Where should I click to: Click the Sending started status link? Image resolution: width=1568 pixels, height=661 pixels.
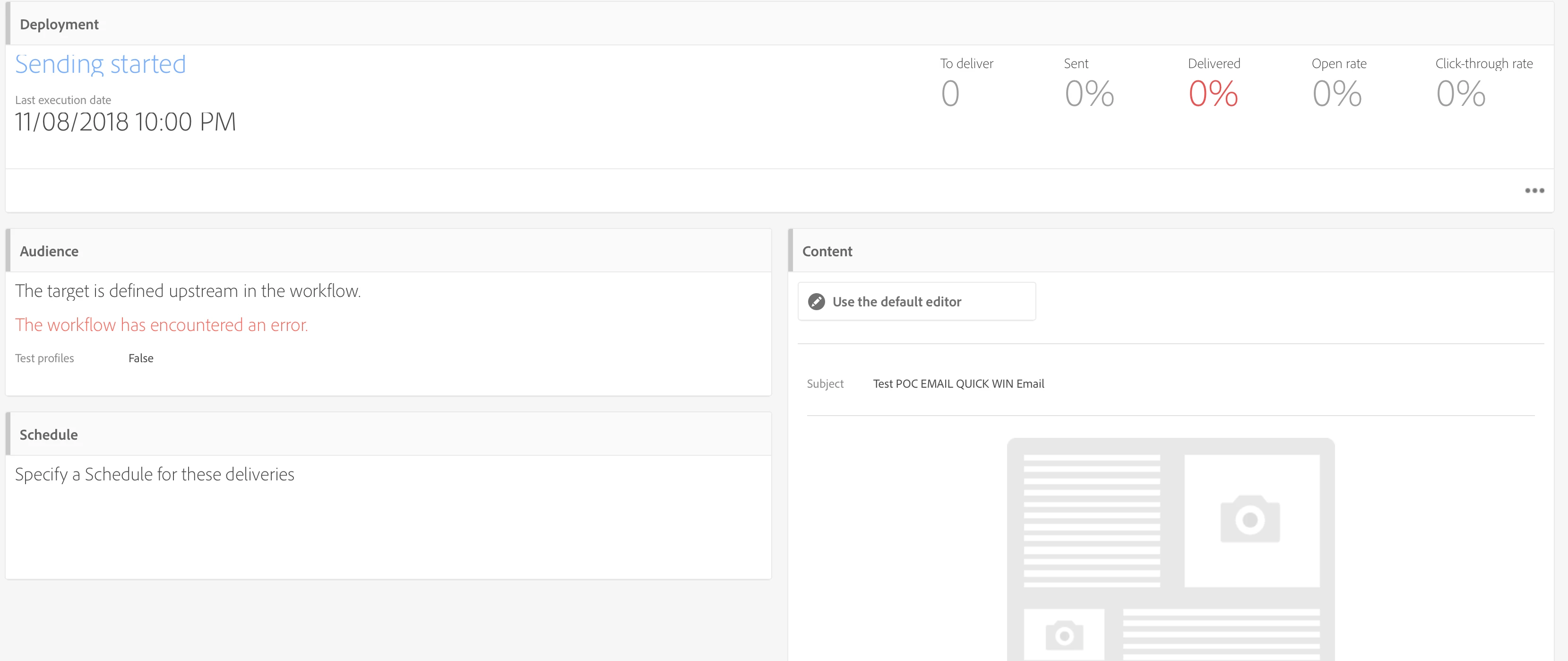(x=101, y=64)
